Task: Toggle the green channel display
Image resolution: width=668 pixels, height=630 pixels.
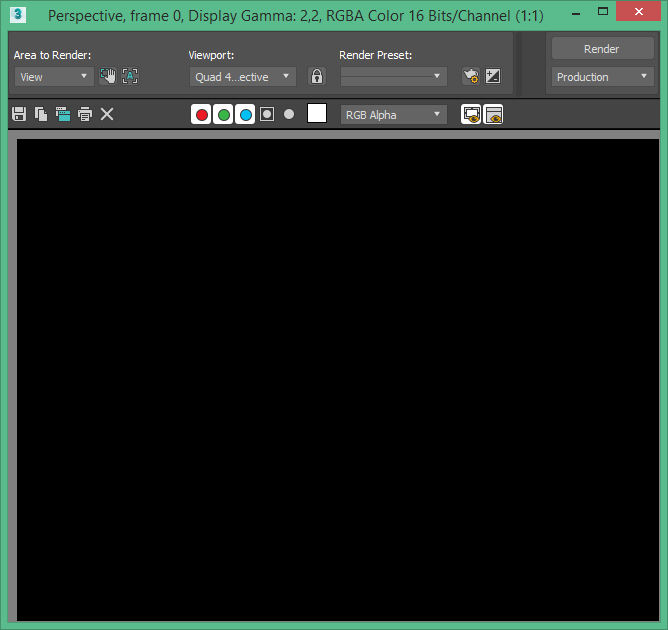Action: [x=223, y=114]
